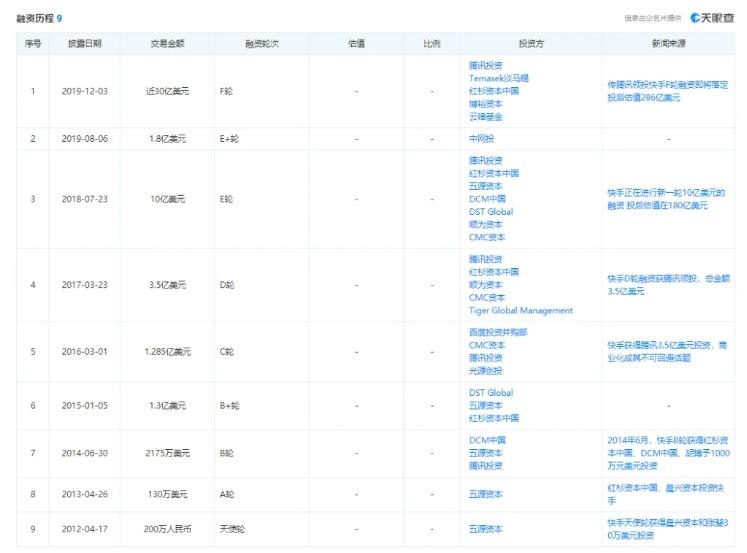This screenshot has height=553, width=747.
Task: Open DST Global link in the B+轮 row
Action: pos(491,393)
